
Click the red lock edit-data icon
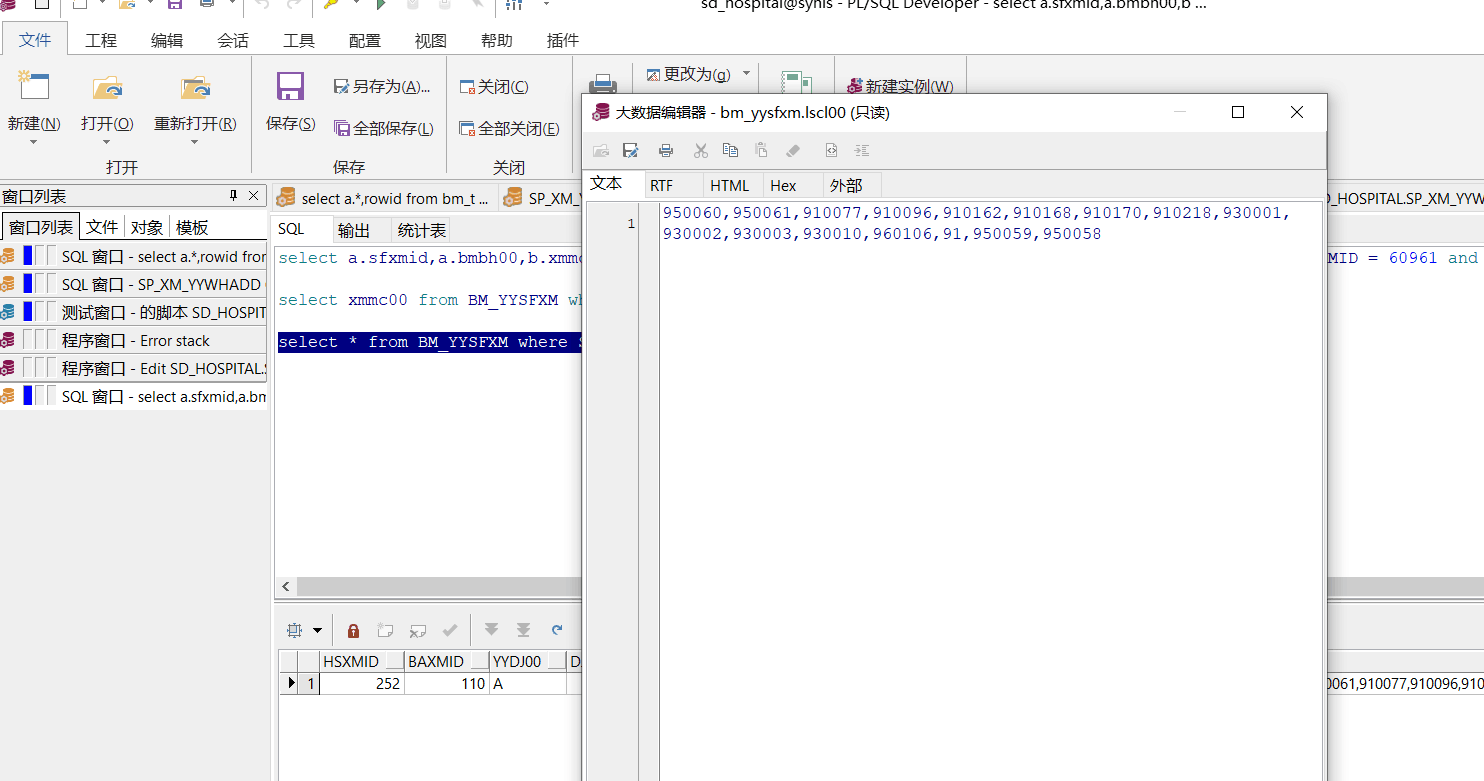pyautogui.click(x=353, y=631)
